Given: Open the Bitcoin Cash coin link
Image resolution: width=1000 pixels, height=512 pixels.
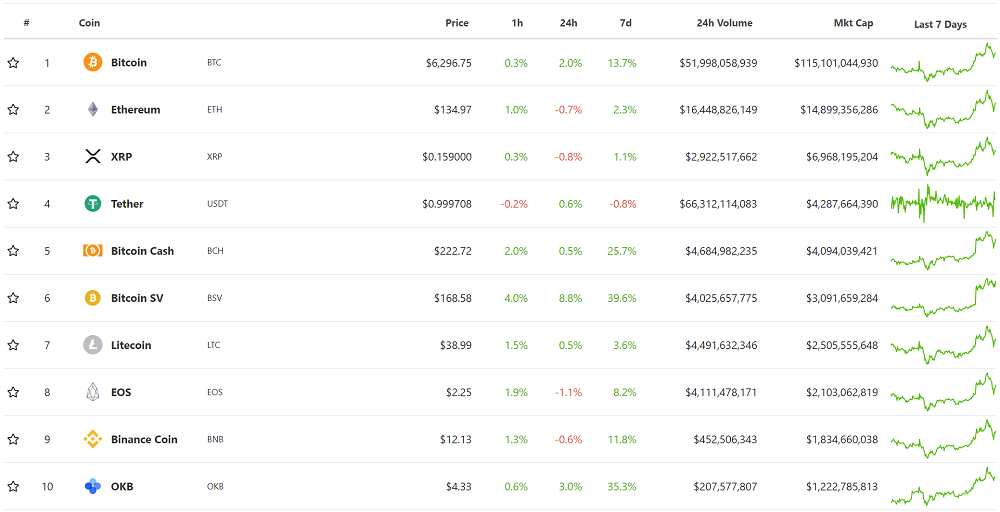Looking at the screenshot, I should click(142, 251).
